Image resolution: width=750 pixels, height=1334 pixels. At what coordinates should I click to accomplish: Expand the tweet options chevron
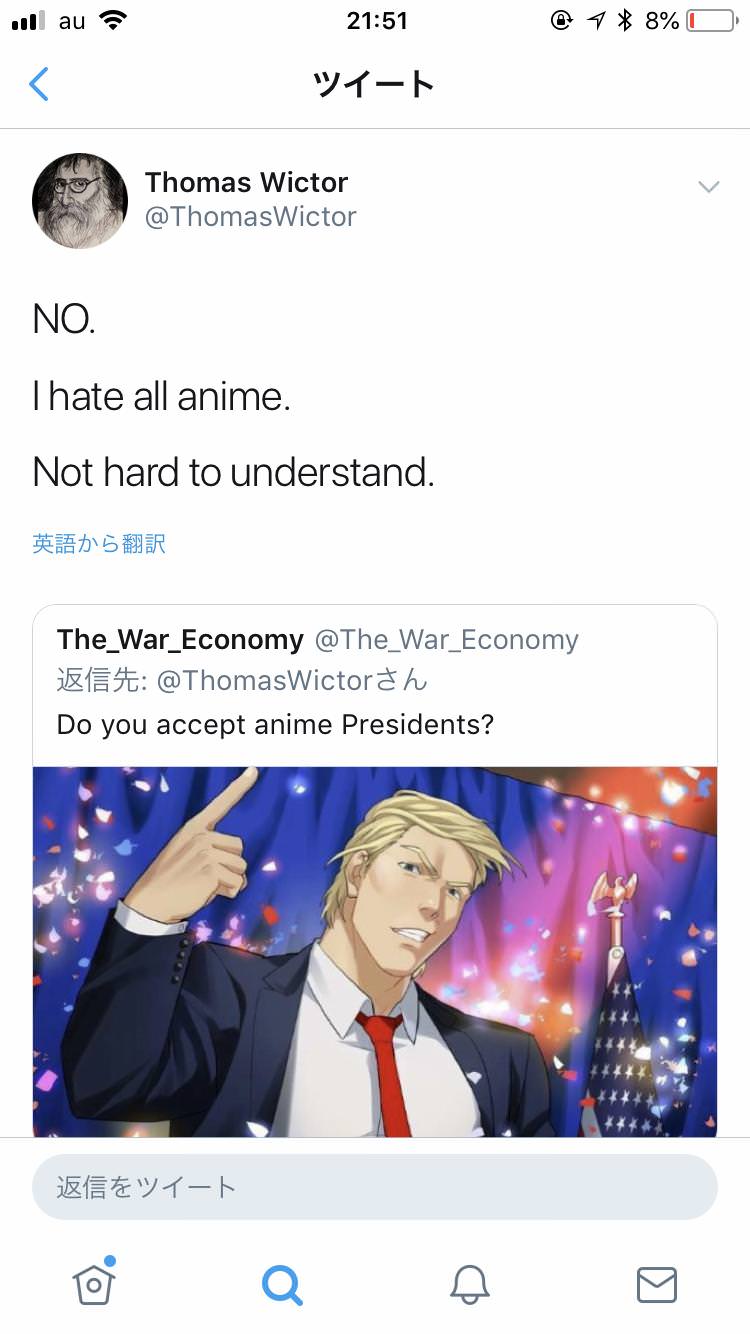point(708,187)
